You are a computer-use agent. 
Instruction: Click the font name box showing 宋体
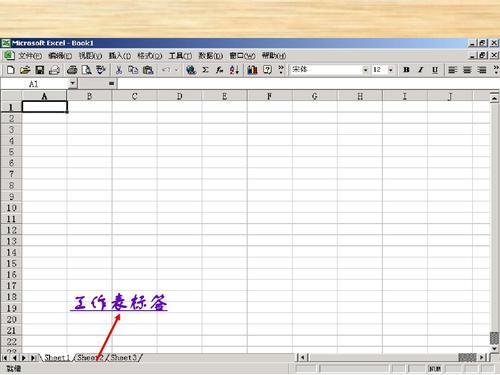pyautogui.click(x=326, y=70)
